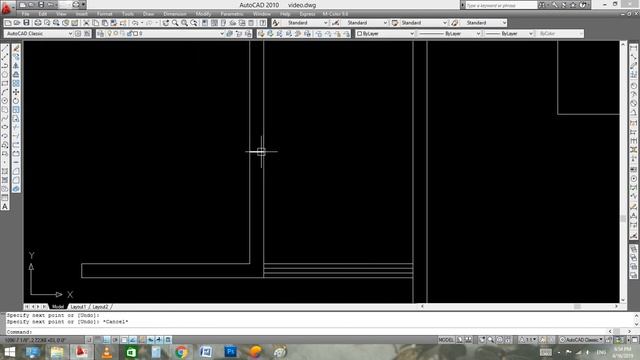Image resolution: width=640 pixels, height=360 pixels.
Task: Select the Rectangle tool in Draw toolbar
Action: click(5, 83)
